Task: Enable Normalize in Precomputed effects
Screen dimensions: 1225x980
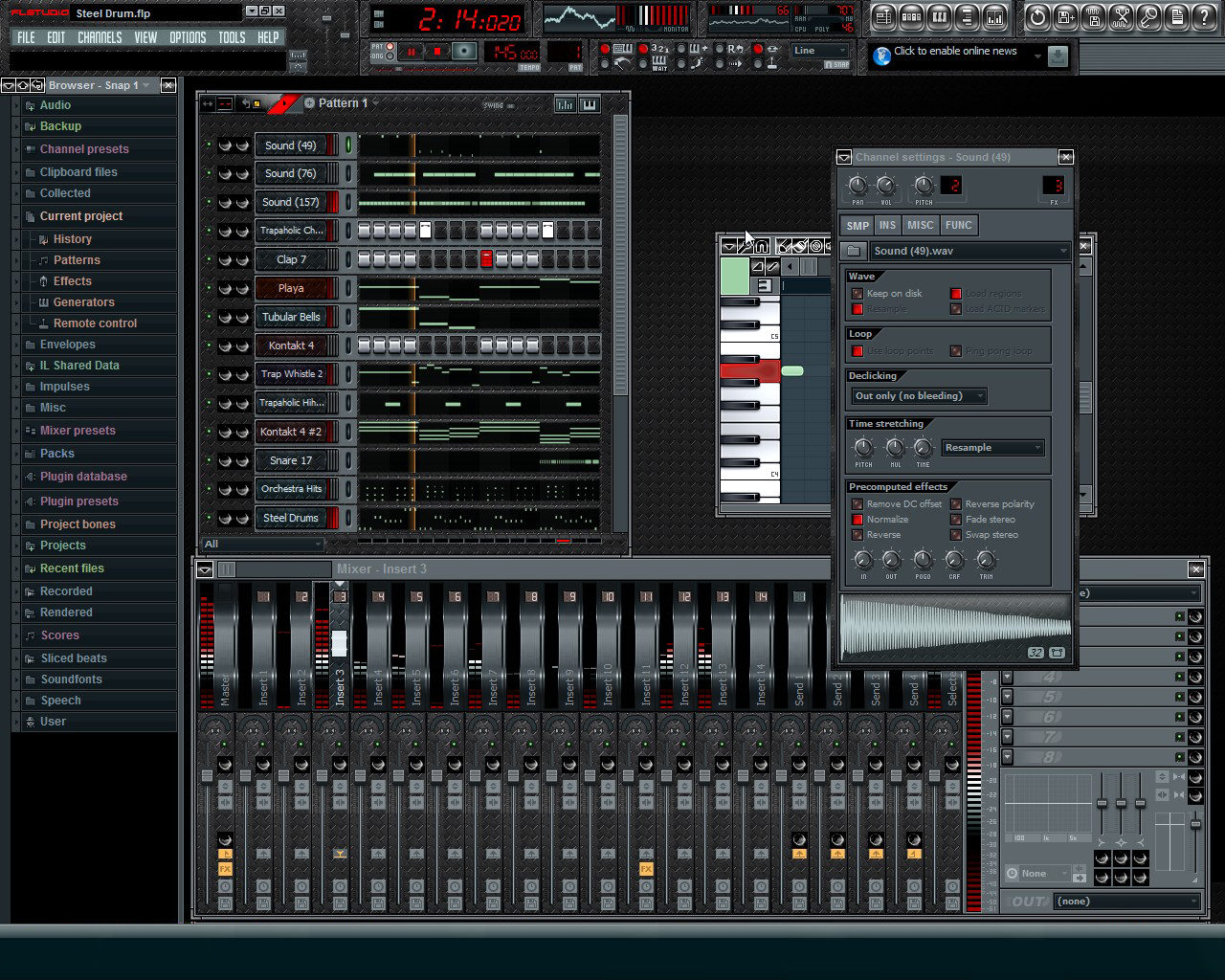Action: tap(858, 519)
